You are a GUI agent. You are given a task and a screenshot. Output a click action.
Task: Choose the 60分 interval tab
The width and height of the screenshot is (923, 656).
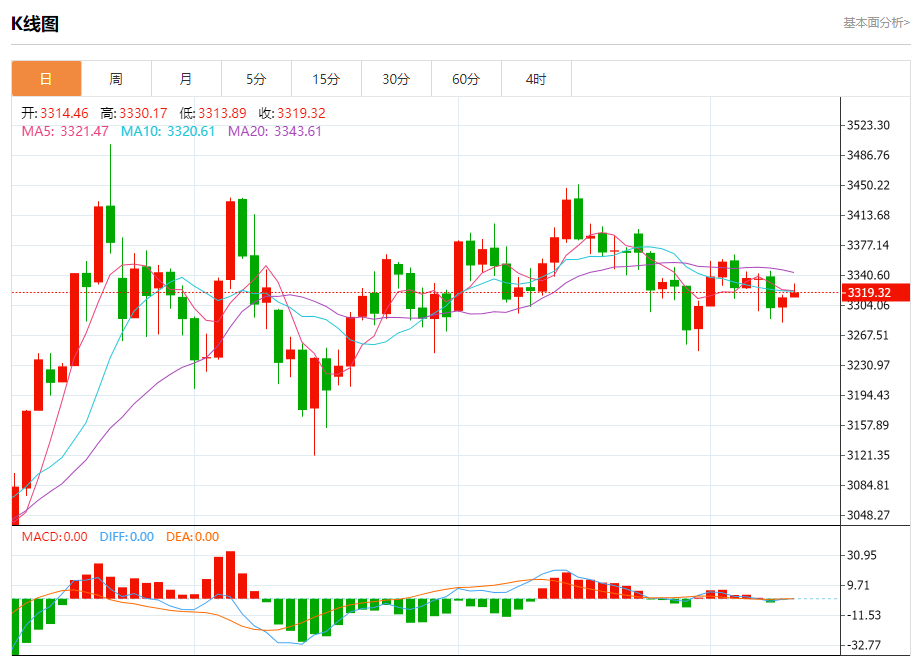coord(466,79)
